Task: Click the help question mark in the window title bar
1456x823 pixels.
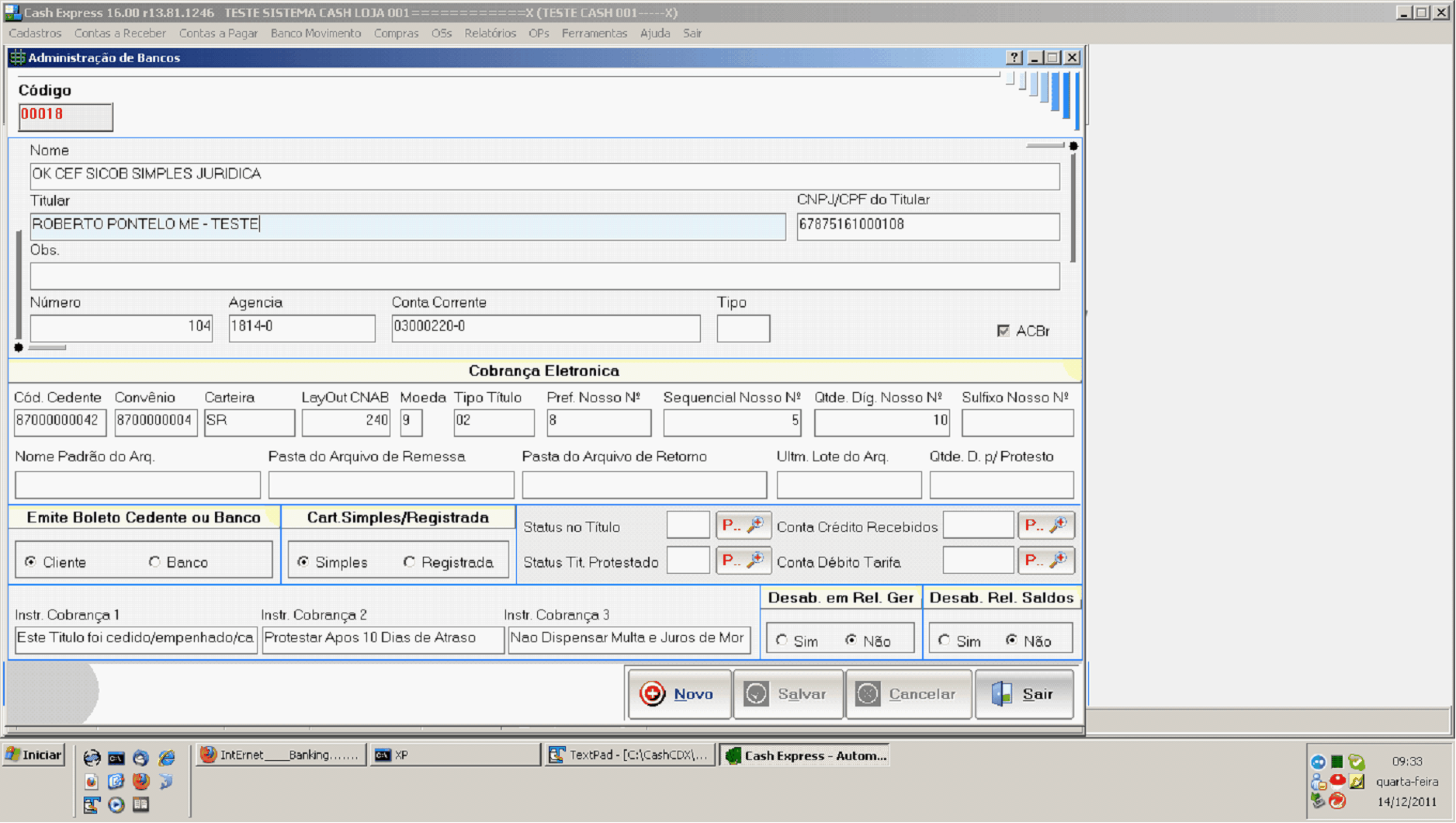Action: coord(1014,57)
